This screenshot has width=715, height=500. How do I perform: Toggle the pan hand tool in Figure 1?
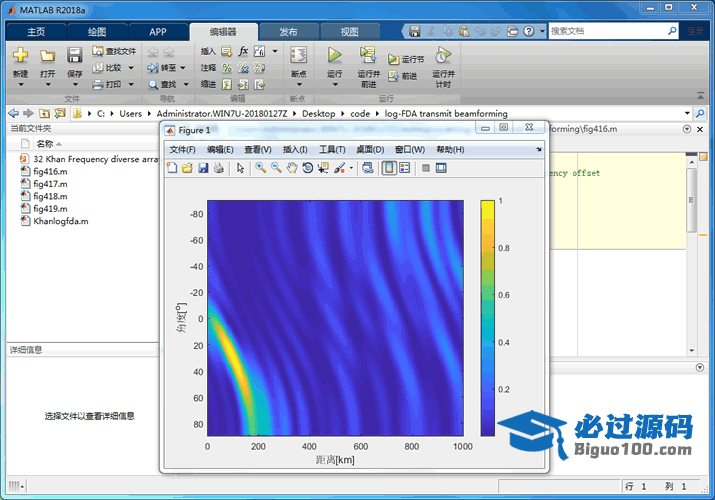(x=292, y=168)
